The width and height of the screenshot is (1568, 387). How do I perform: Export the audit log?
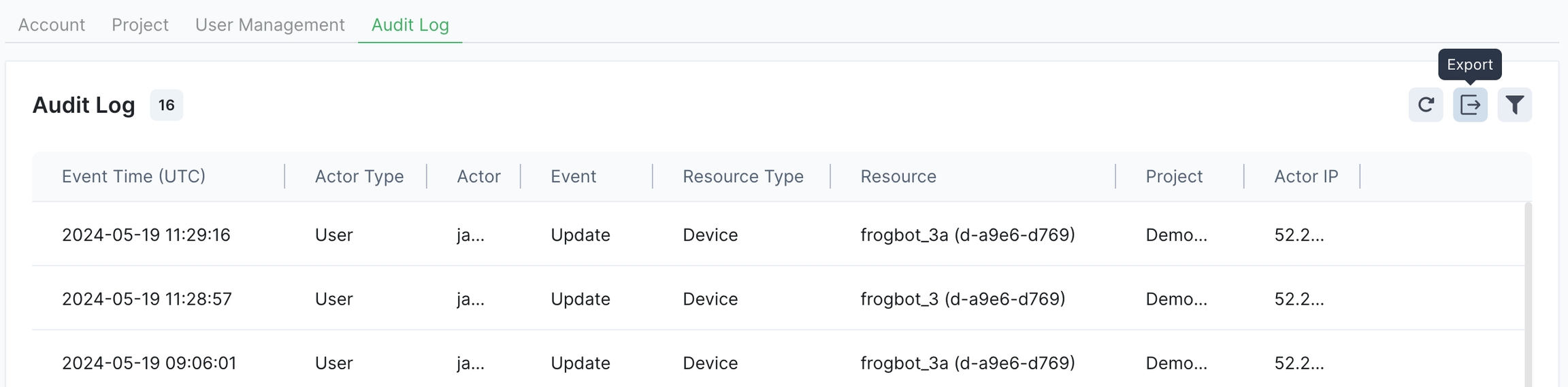tap(1470, 105)
